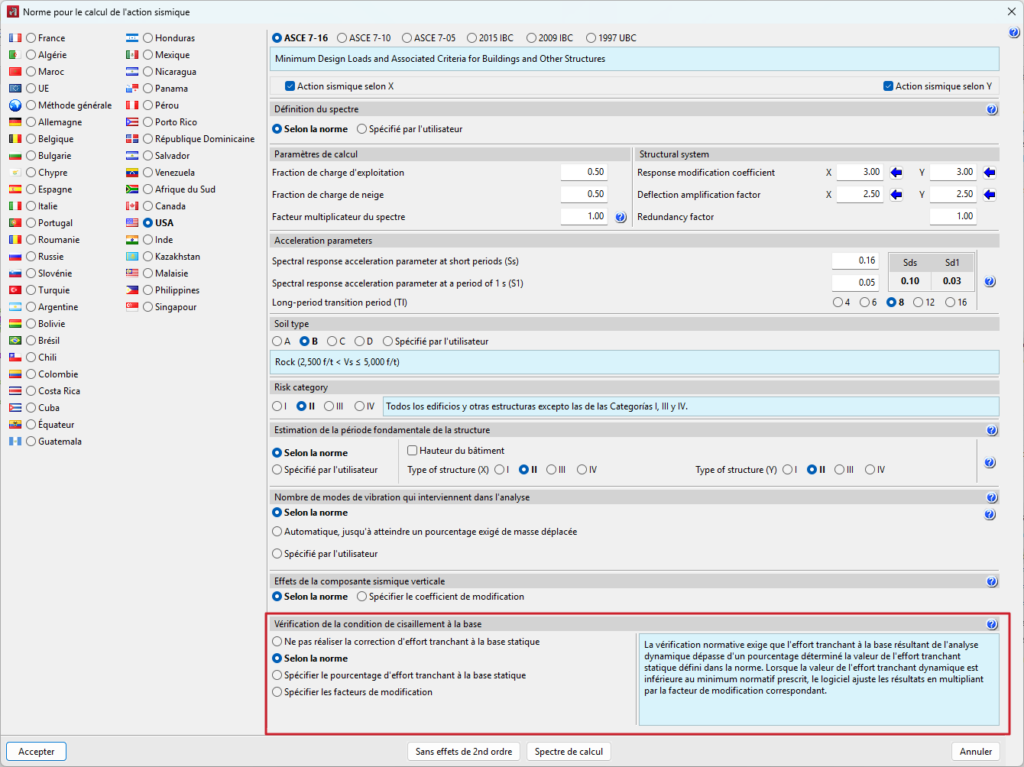Click the Philippines flag icon
The width and height of the screenshot is (1024, 767).
tap(132, 290)
